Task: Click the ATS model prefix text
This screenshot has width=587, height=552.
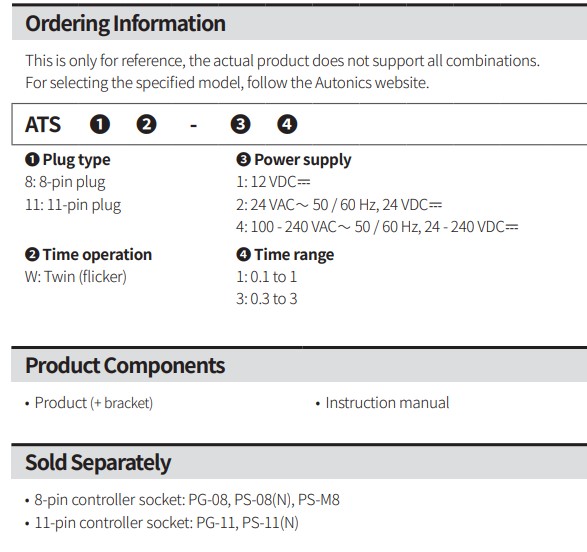Action: coord(43,124)
